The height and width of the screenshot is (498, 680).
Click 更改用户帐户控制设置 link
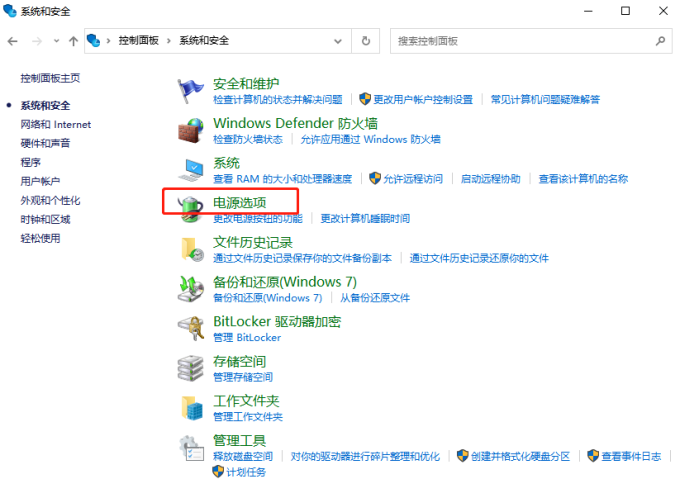(x=423, y=100)
